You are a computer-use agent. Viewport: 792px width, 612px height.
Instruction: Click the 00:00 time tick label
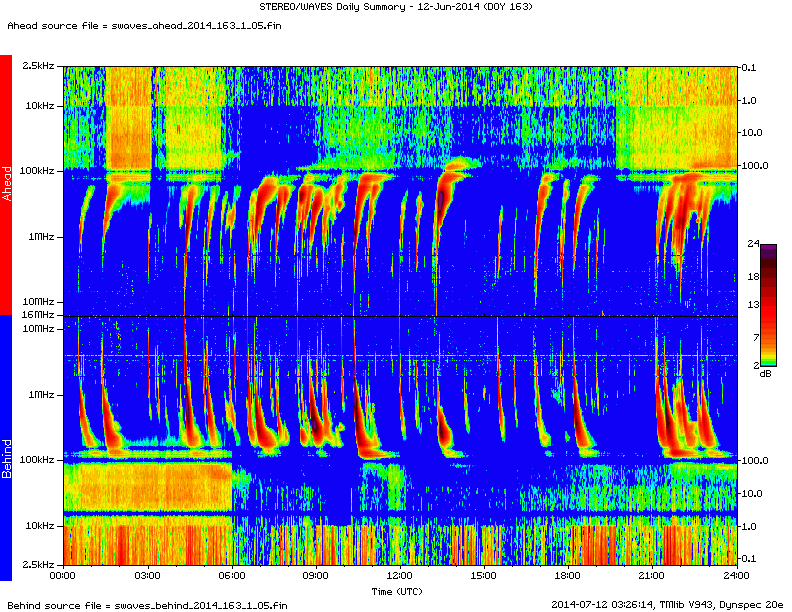(63, 576)
